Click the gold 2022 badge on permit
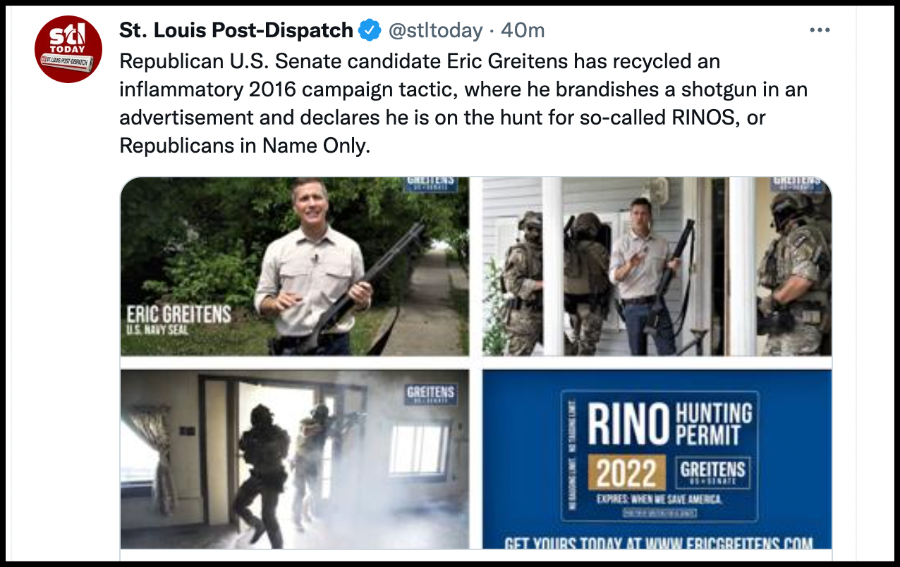This screenshot has height=567, width=900. click(x=626, y=473)
